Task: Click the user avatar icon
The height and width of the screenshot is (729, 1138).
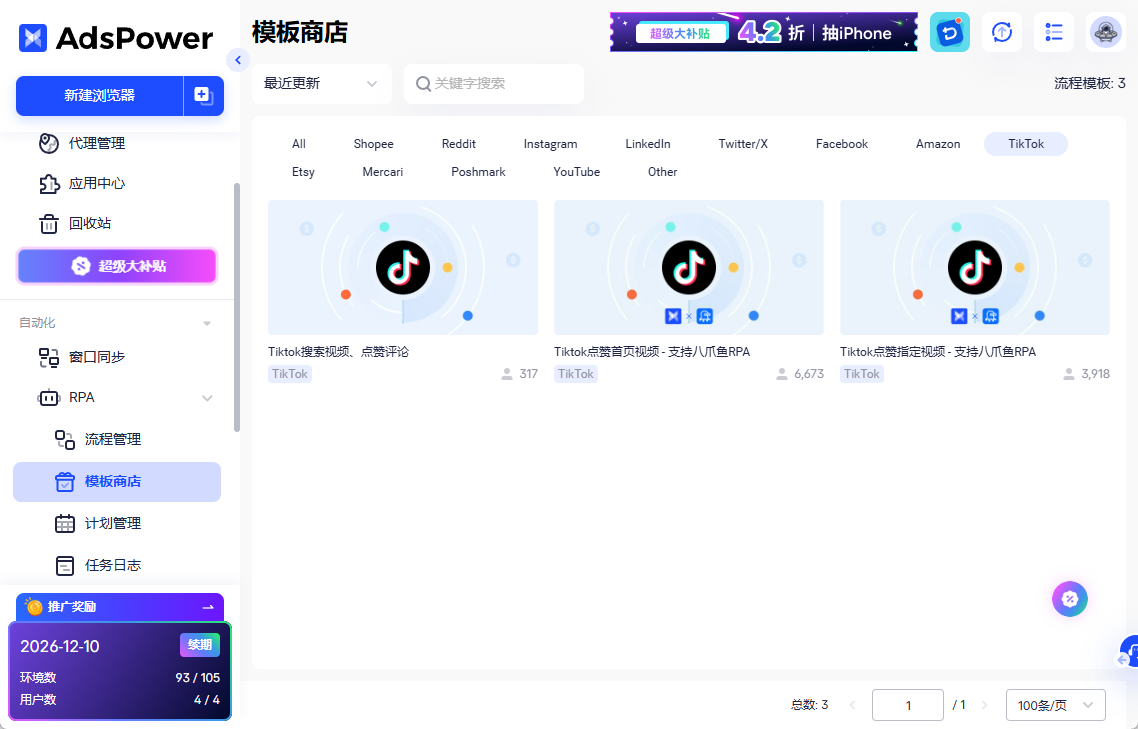Action: pos(1106,32)
